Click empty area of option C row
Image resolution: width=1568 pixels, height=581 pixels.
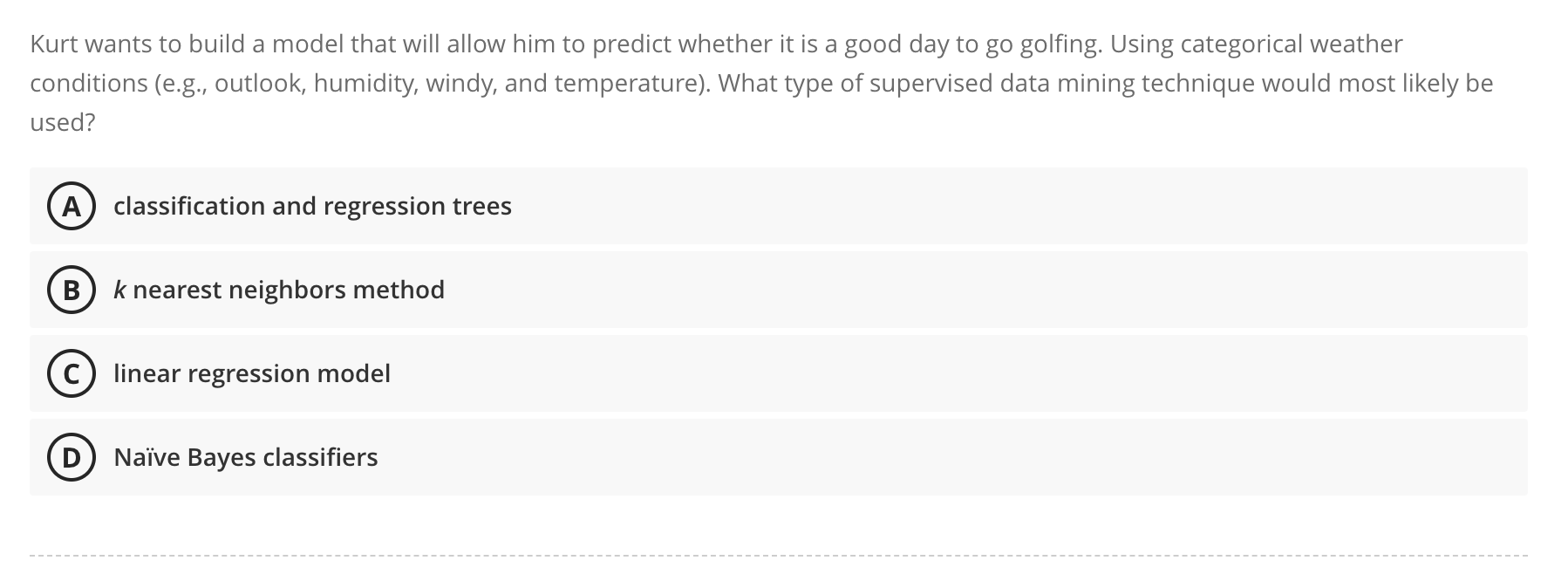pos(959,373)
